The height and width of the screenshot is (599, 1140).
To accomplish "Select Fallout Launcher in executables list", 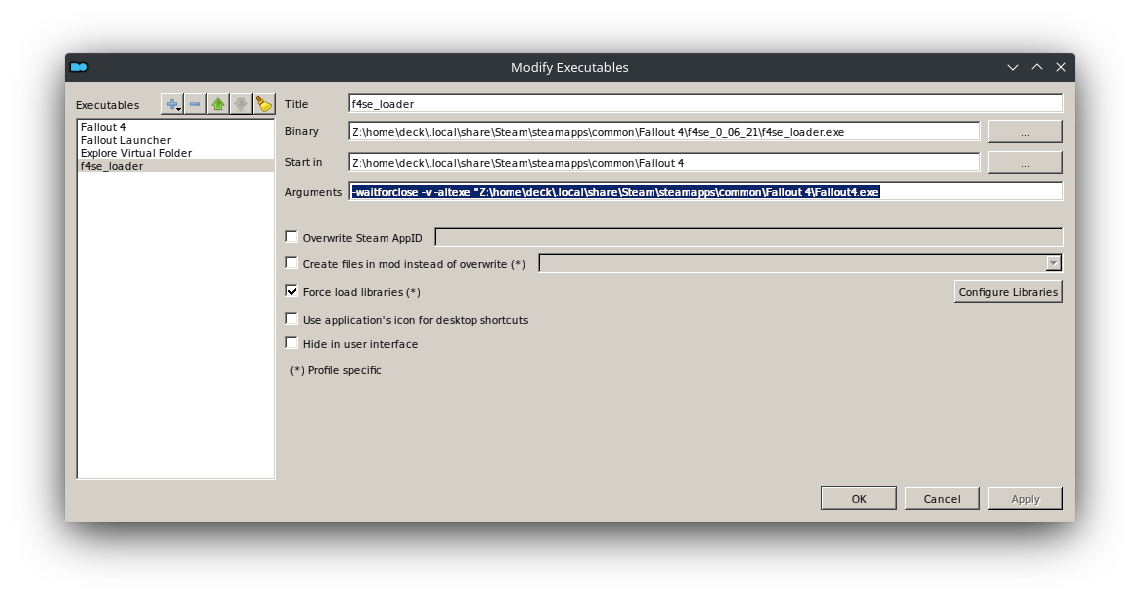I will pos(175,140).
